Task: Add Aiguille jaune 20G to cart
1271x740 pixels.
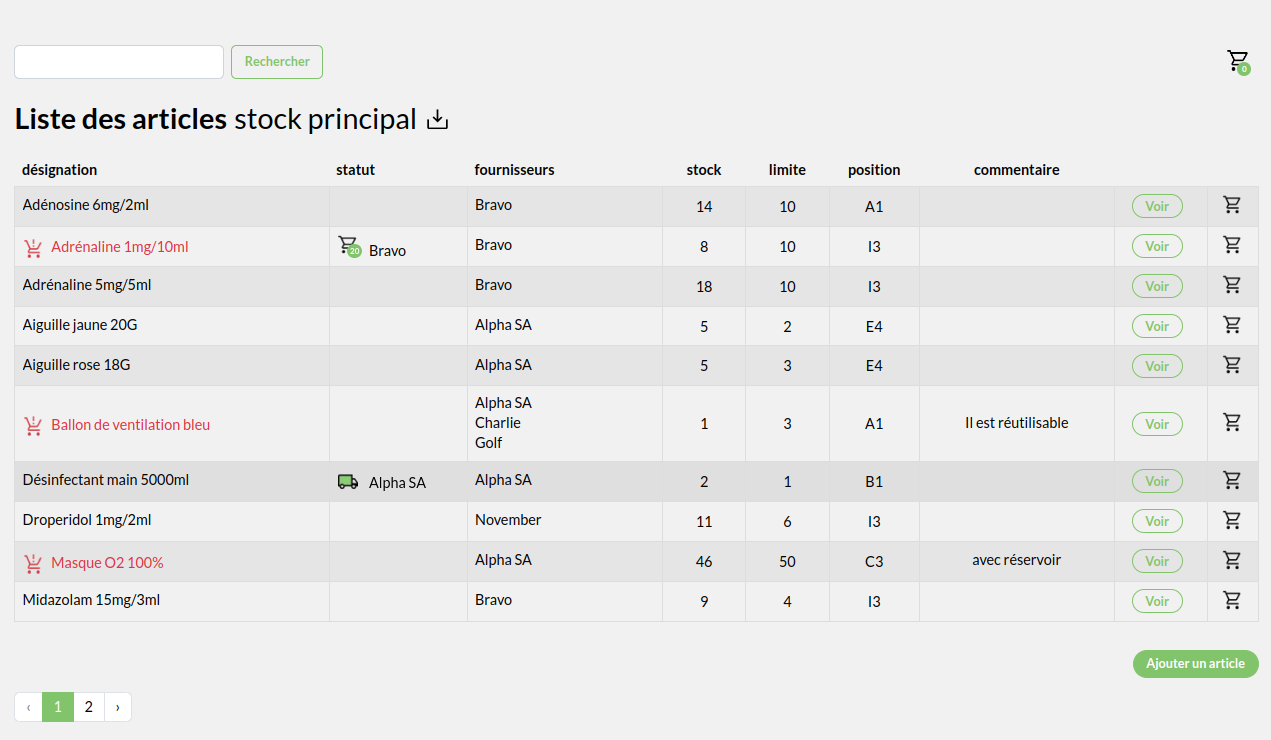Action: click(1232, 325)
